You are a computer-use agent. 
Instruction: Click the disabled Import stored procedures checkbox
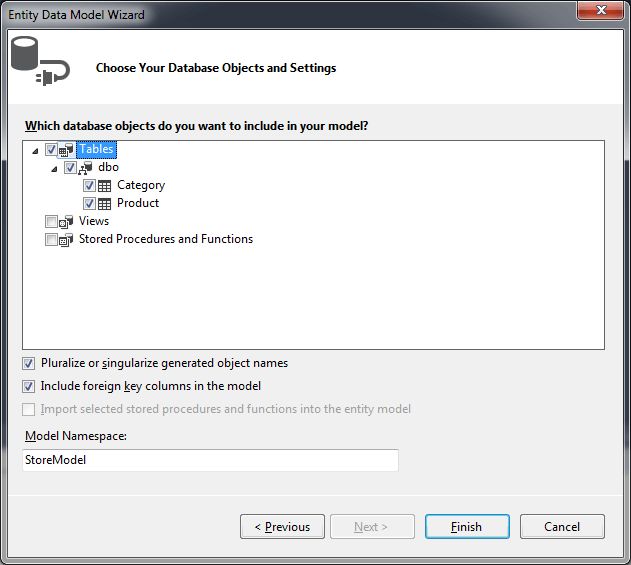pos(28,409)
